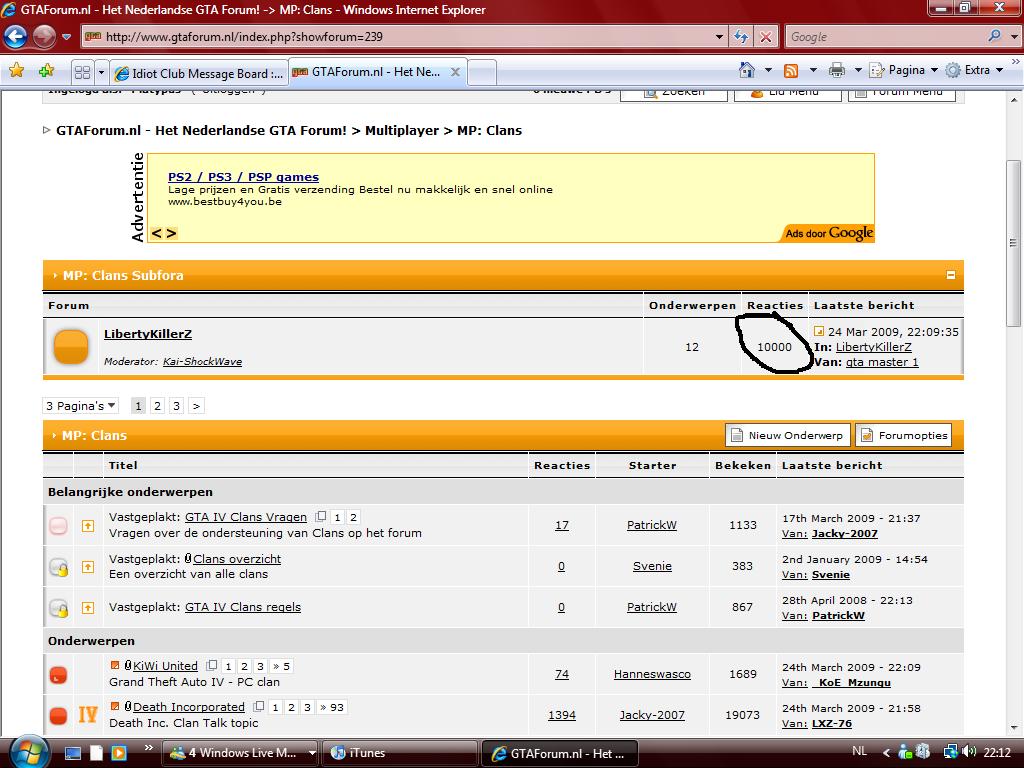Click the Print icon
Image resolution: width=1024 pixels, height=768 pixels.
point(837,71)
